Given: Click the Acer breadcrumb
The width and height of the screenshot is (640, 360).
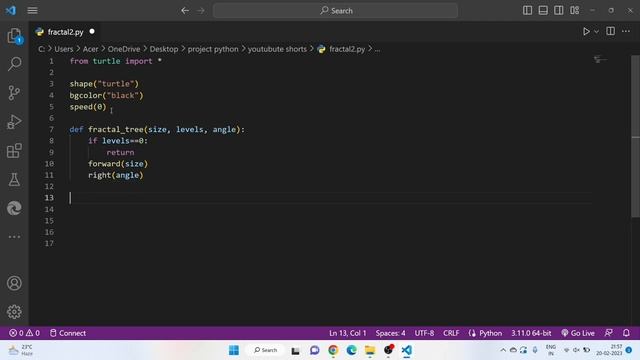Looking at the screenshot, I should (90, 49).
